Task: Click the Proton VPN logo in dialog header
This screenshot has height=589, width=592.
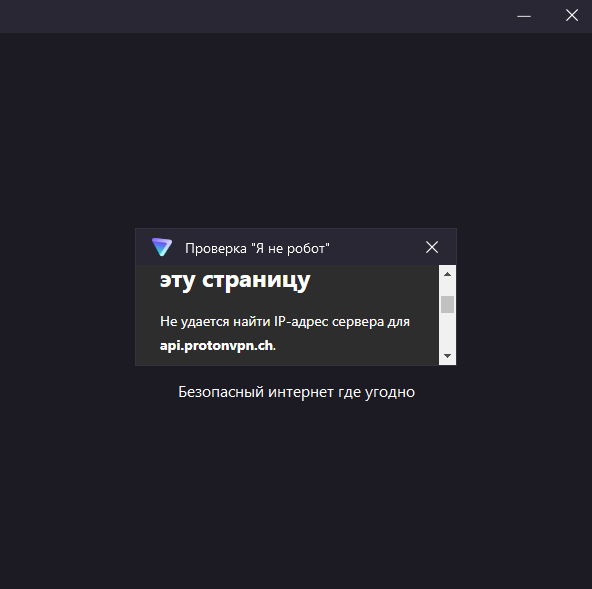Action: pyautogui.click(x=162, y=247)
